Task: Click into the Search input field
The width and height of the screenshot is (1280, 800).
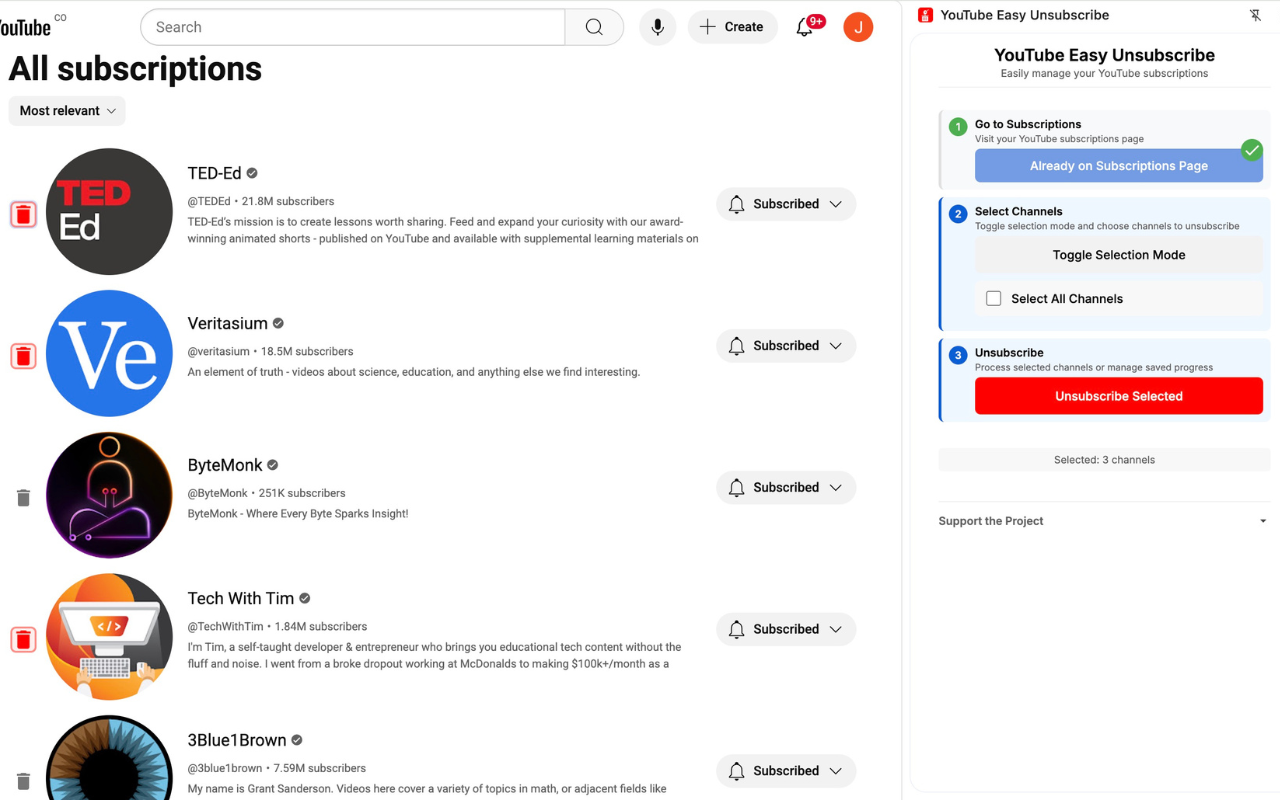Action: (x=353, y=27)
